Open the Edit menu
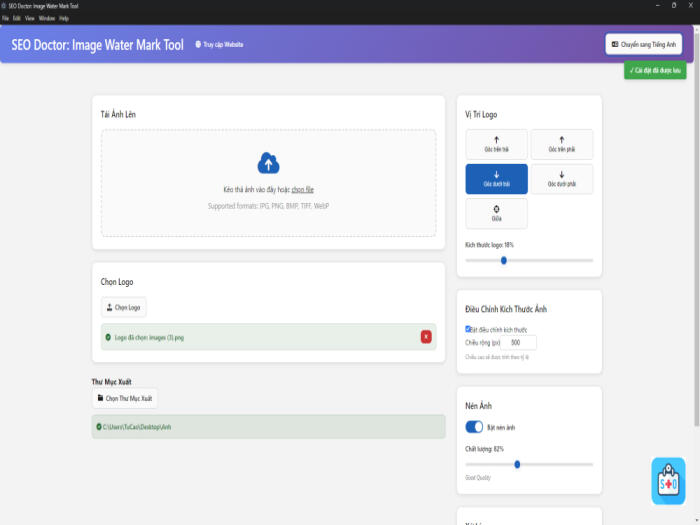The image size is (700, 525). coord(17,18)
